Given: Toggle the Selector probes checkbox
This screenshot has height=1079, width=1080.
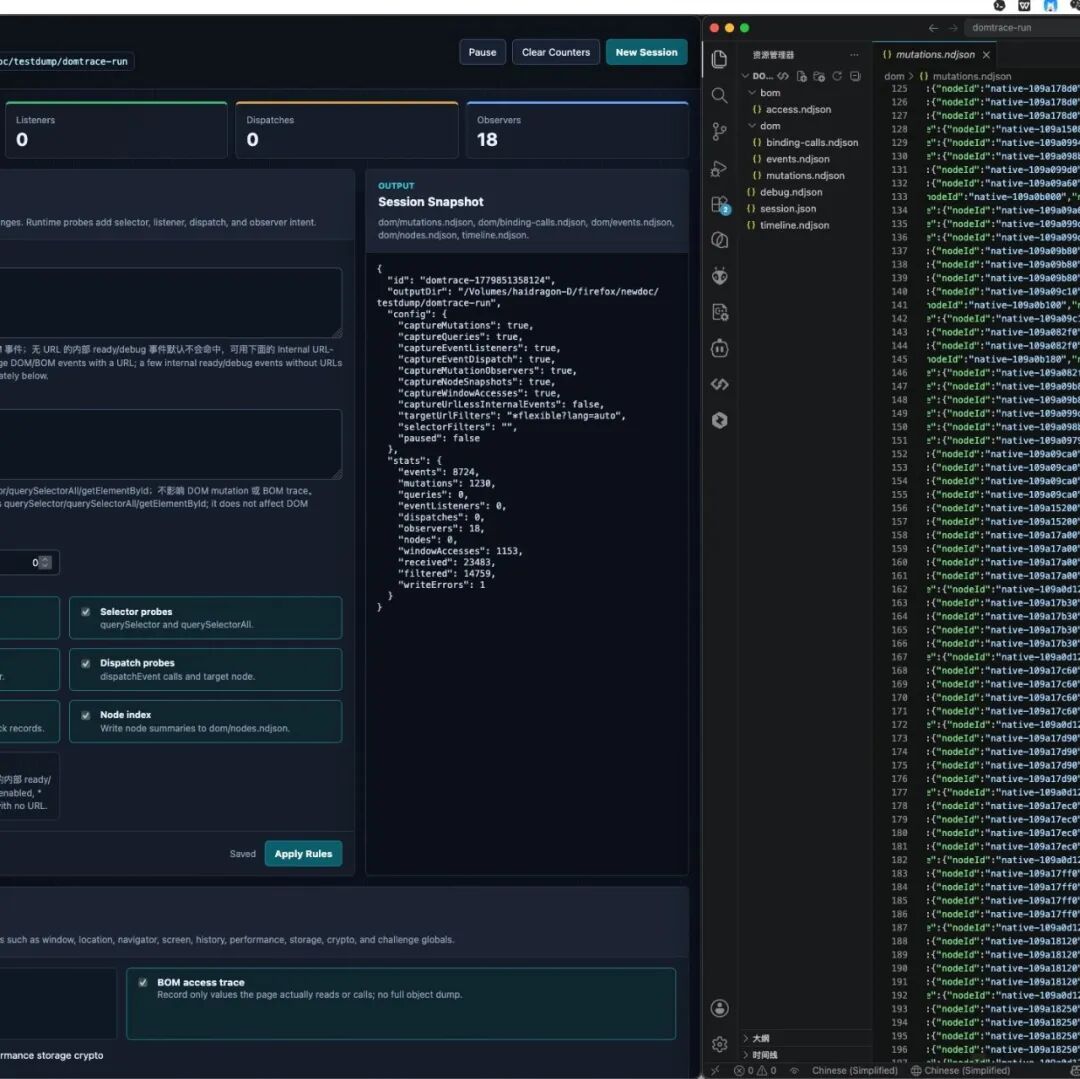Looking at the screenshot, I should pyautogui.click(x=85, y=611).
